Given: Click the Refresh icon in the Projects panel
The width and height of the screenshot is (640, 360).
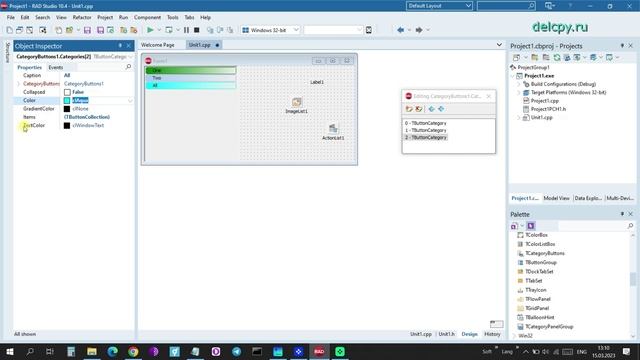Looking at the screenshot, I should click(557, 58).
